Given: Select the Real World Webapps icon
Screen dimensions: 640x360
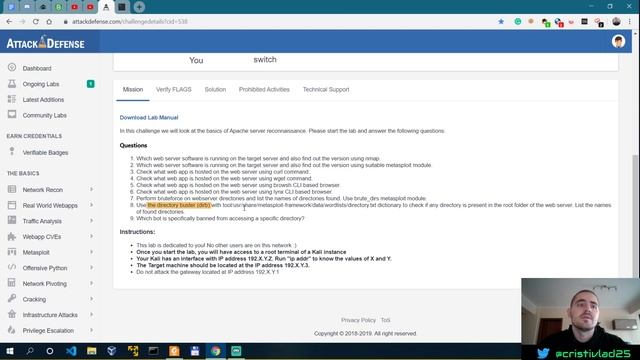Looking at the screenshot, I should pos(12,205).
